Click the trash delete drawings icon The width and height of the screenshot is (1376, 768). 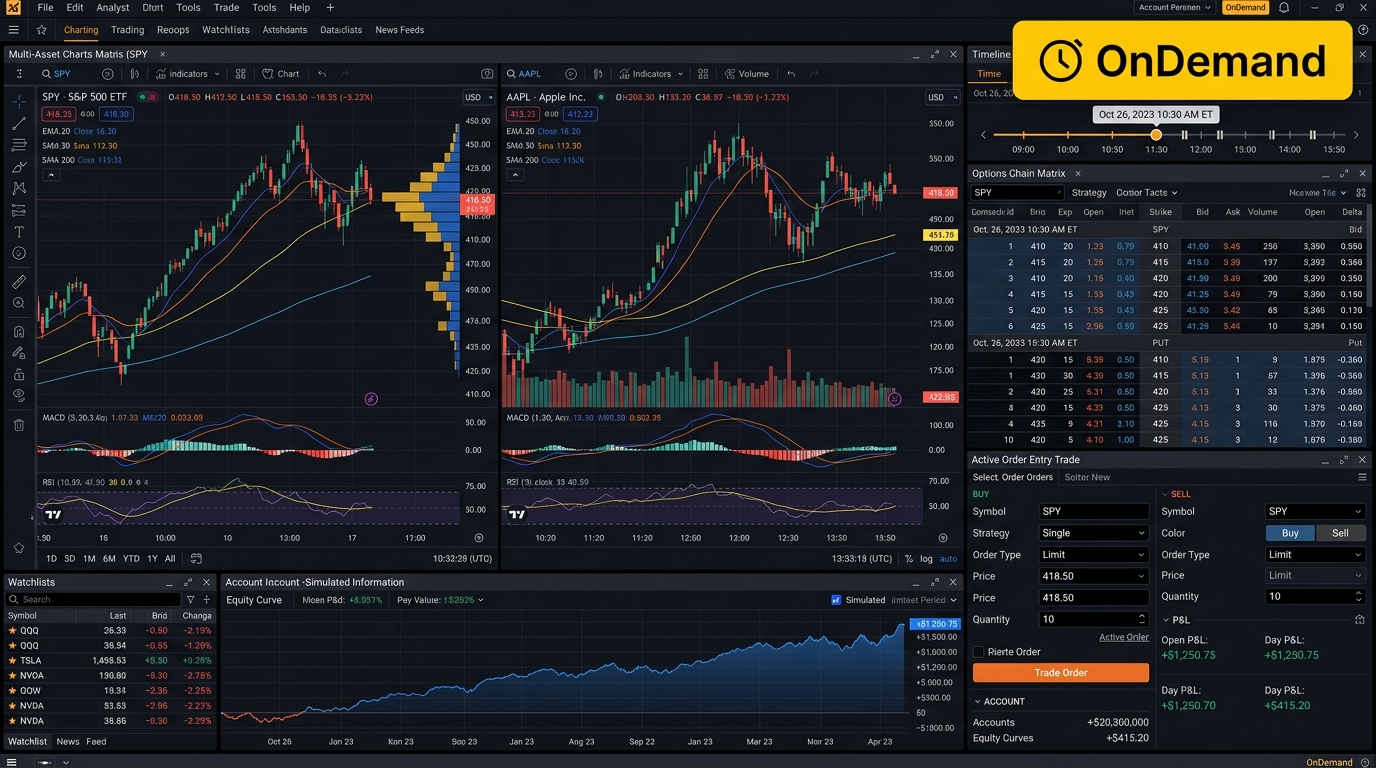click(18, 425)
